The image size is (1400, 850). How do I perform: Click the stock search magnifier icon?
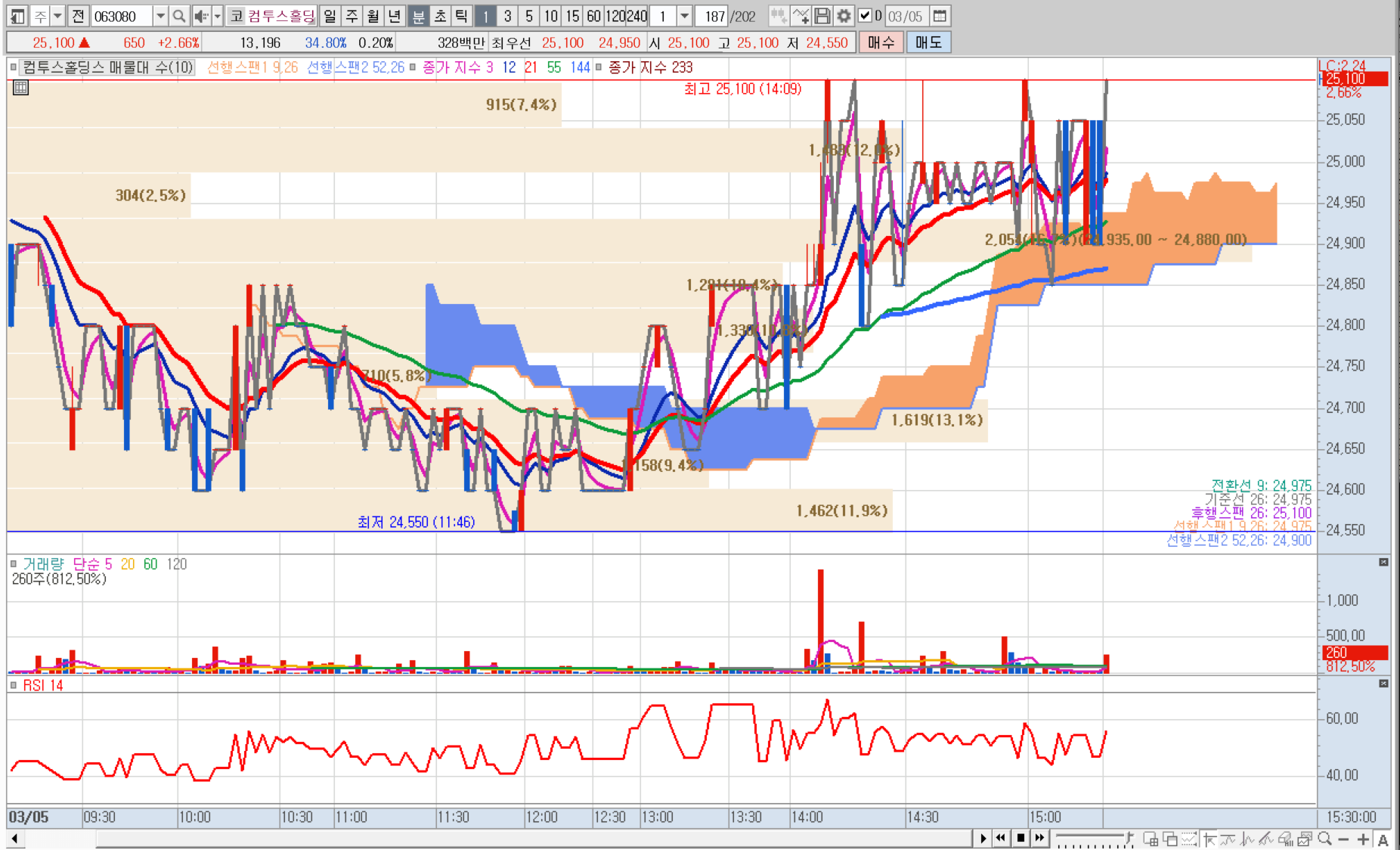[x=178, y=16]
